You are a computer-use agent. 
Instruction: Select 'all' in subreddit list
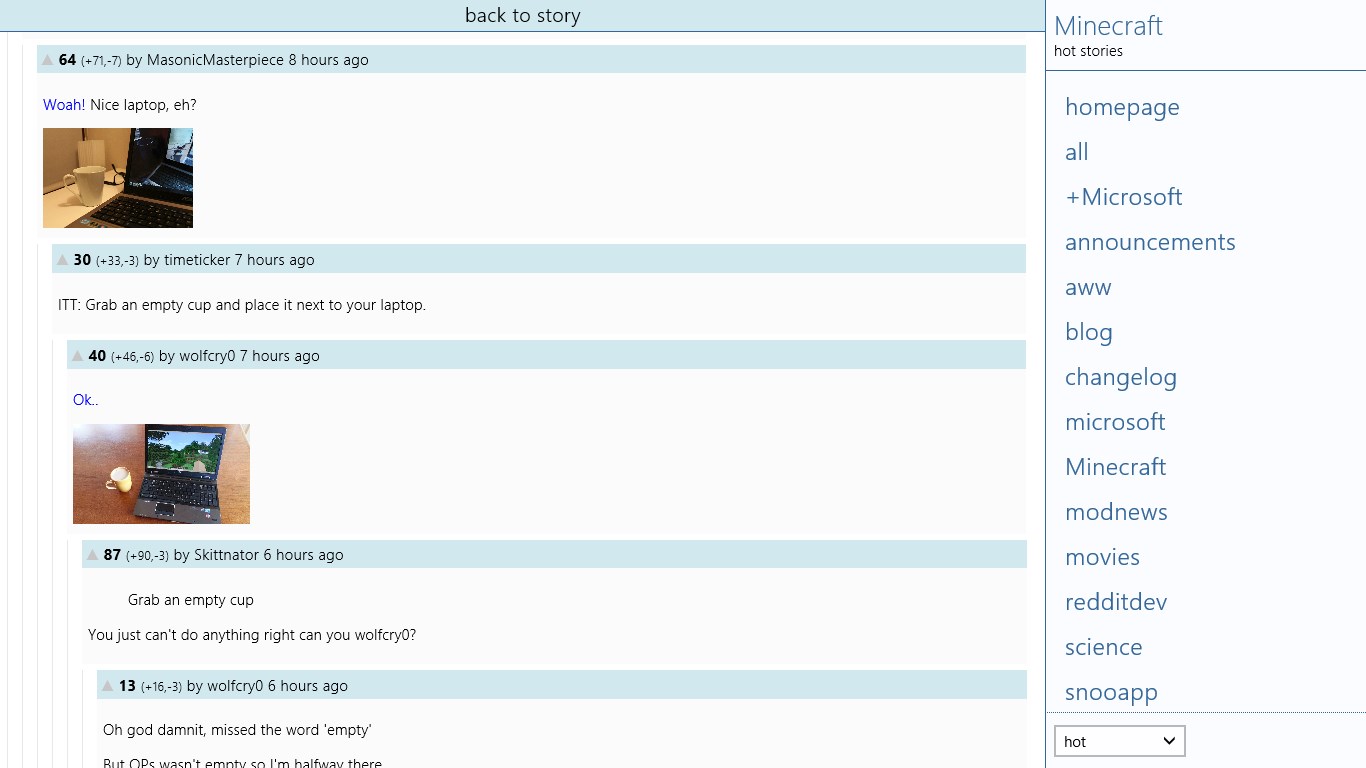click(1077, 152)
